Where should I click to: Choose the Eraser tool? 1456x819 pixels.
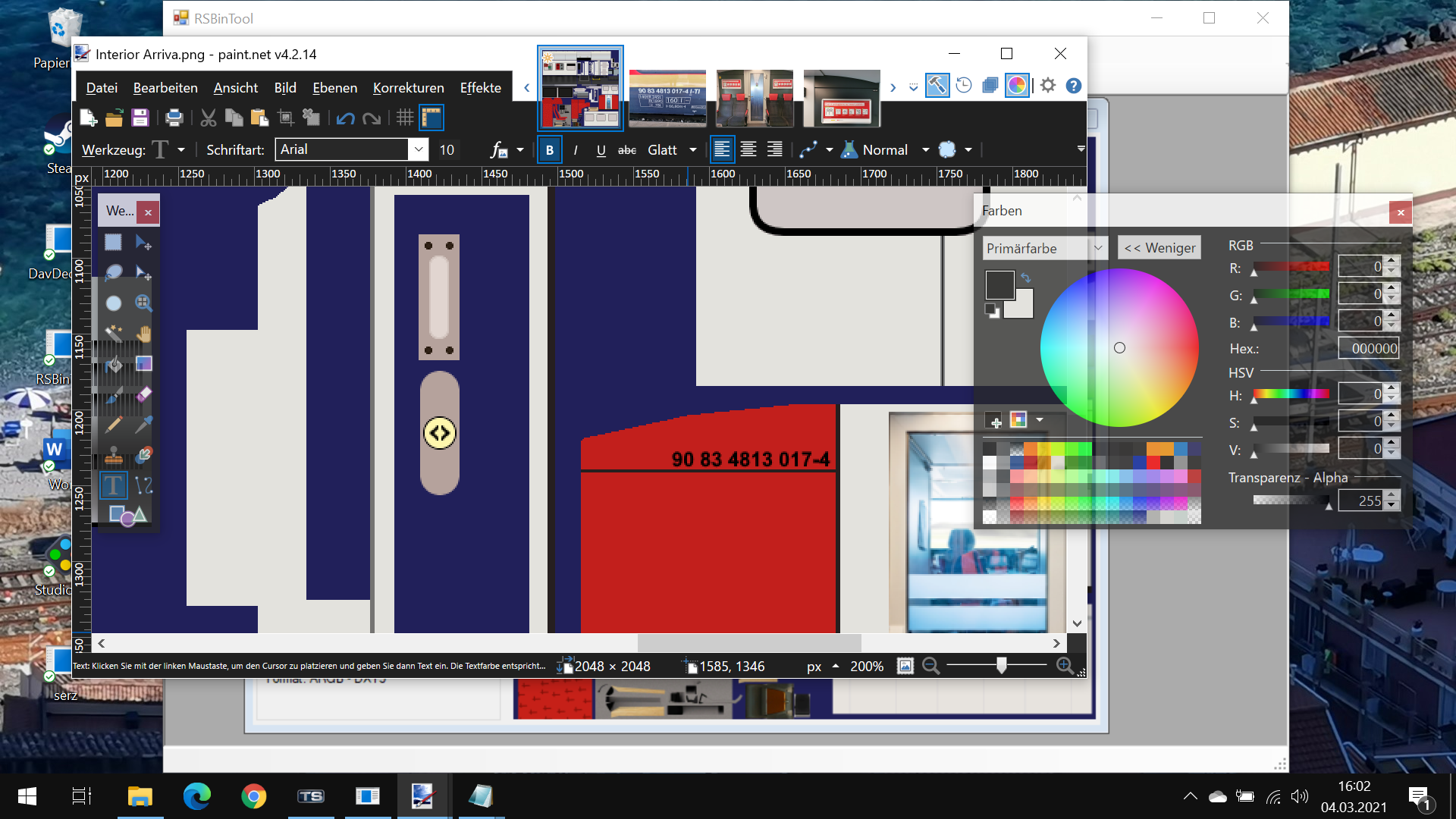143,394
